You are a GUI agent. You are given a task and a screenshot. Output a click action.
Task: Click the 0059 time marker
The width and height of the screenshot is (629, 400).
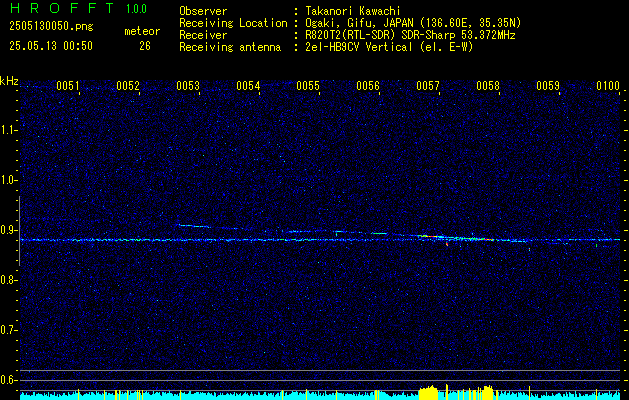(548, 86)
